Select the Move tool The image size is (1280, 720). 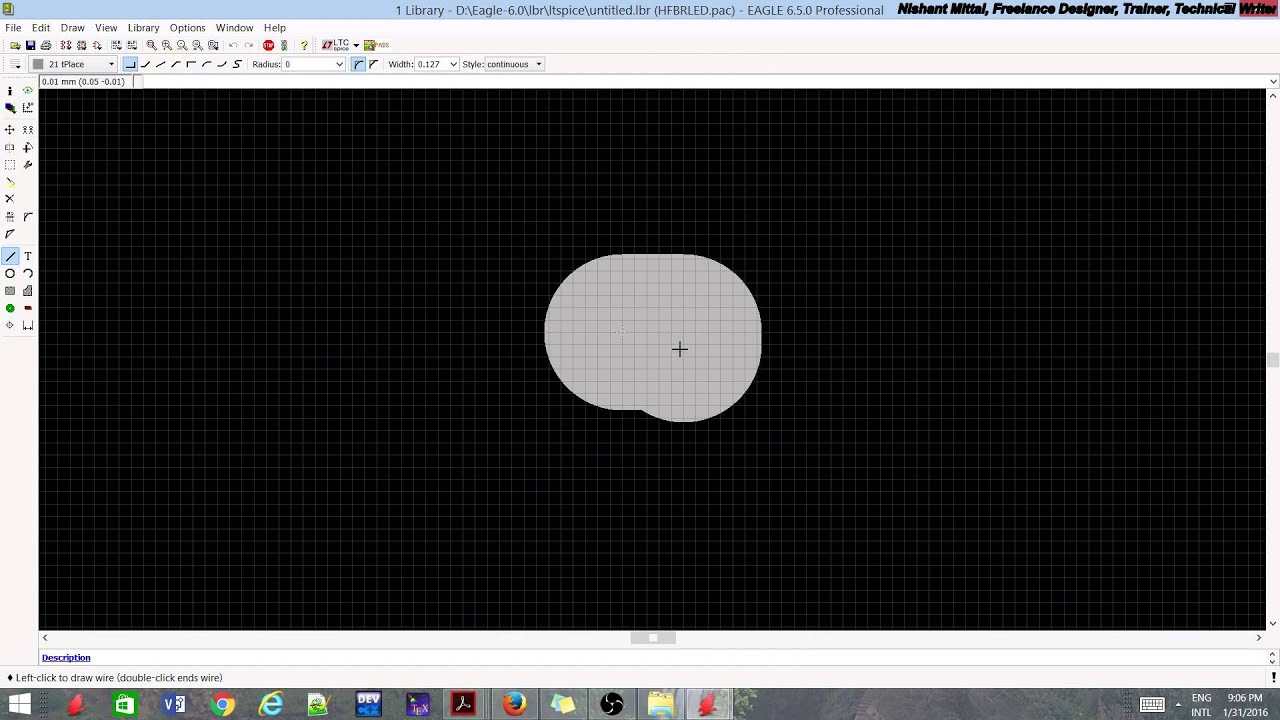10,130
